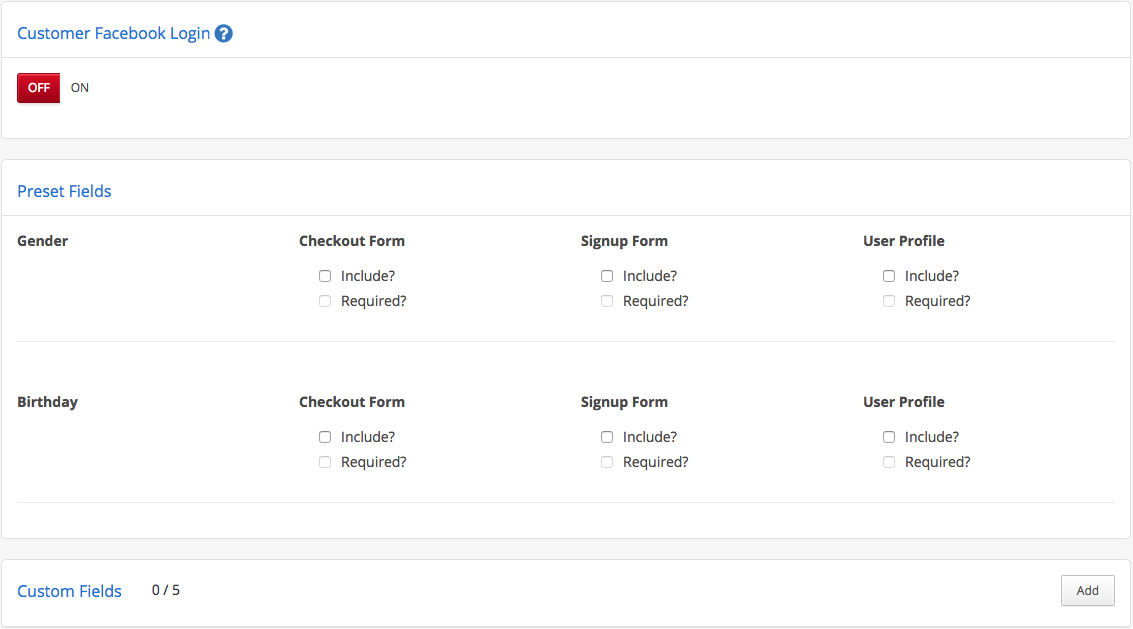Tick Birthday User Profile Include checkbox

[889, 437]
